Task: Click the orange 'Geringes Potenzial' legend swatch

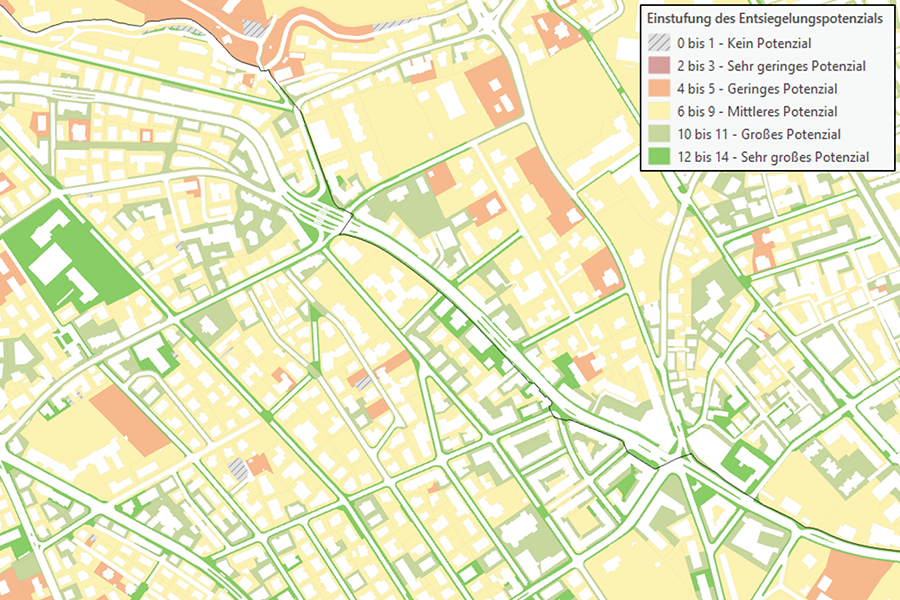Action: tap(658, 89)
